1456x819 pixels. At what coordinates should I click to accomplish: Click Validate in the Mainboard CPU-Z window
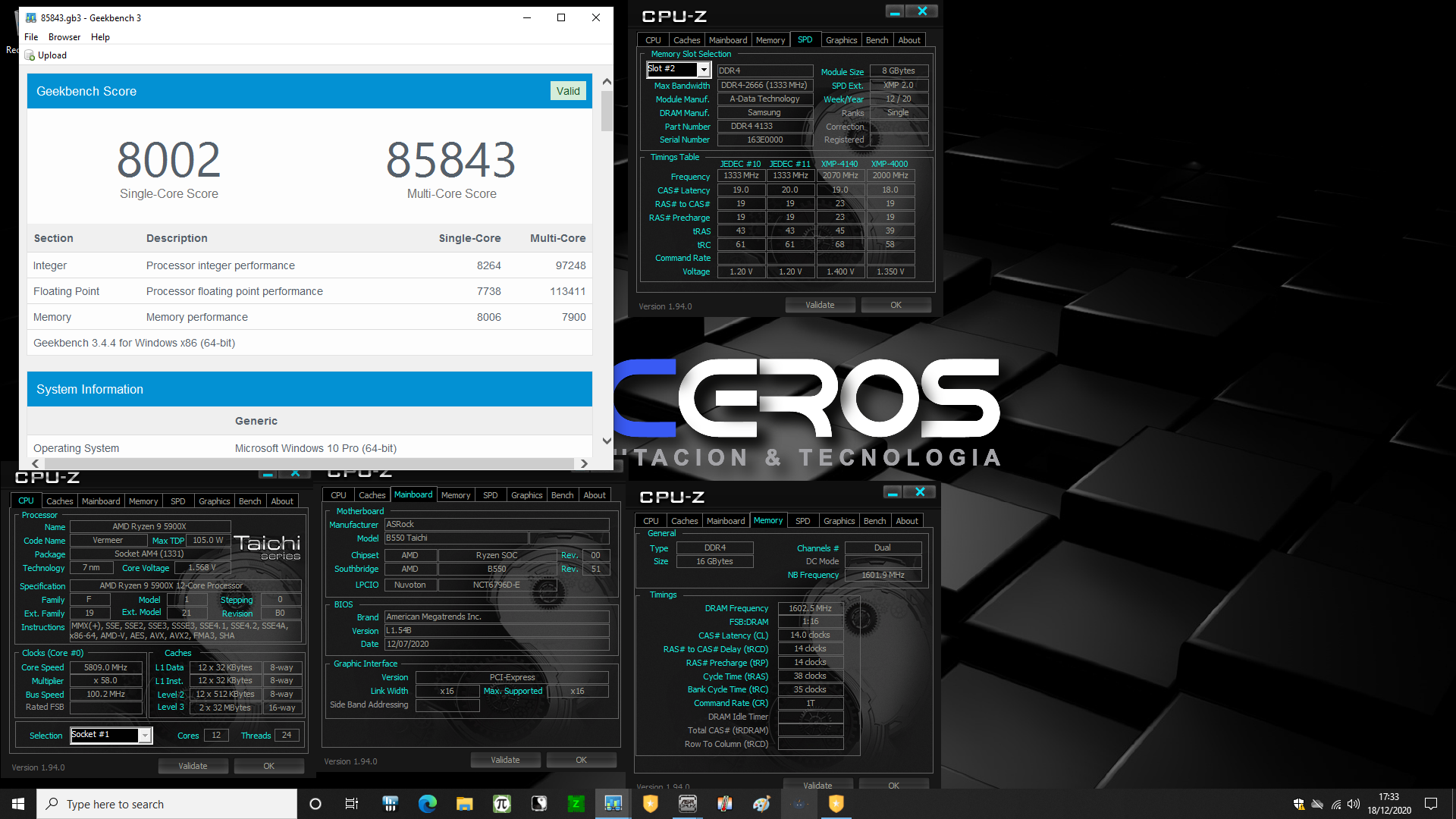(x=505, y=760)
